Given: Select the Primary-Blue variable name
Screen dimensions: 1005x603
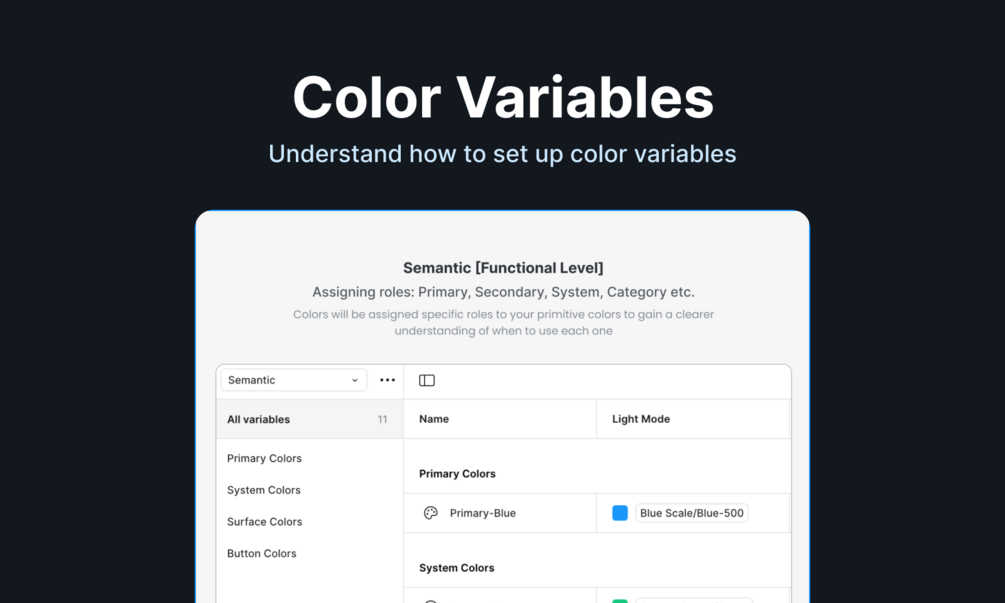Looking at the screenshot, I should point(483,513).
